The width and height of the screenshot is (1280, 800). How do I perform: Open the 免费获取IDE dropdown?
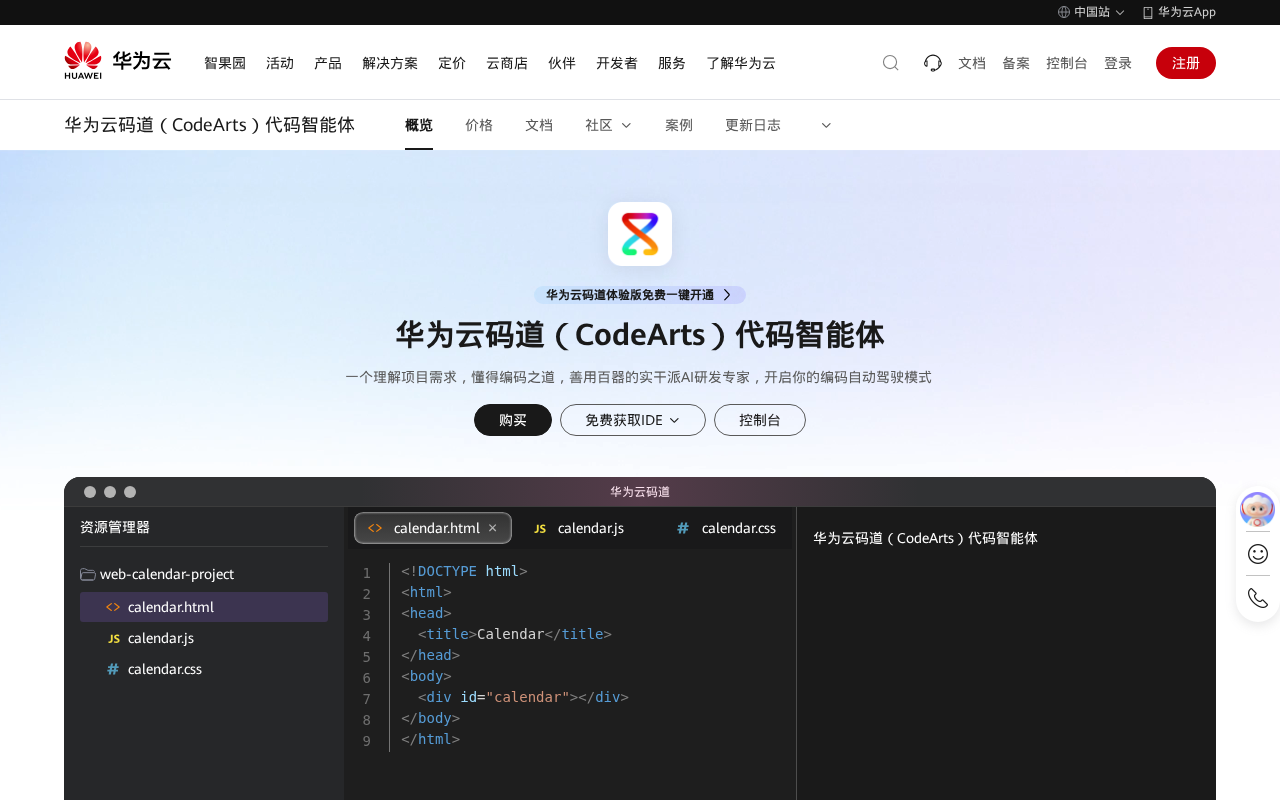(x=633, y=420)
